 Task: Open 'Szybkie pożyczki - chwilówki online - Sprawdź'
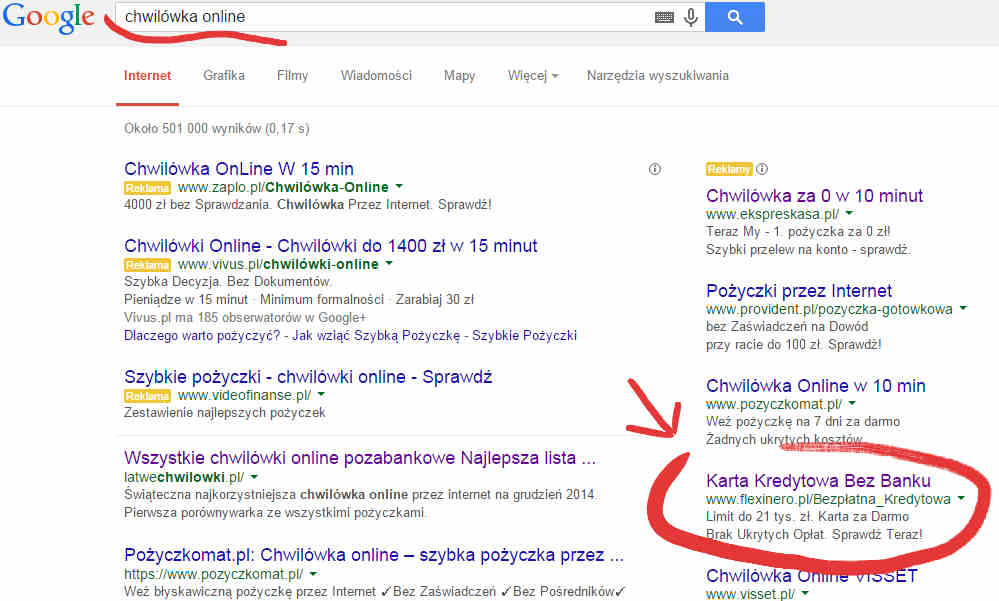pyautogui.click(x=308, y=377)
